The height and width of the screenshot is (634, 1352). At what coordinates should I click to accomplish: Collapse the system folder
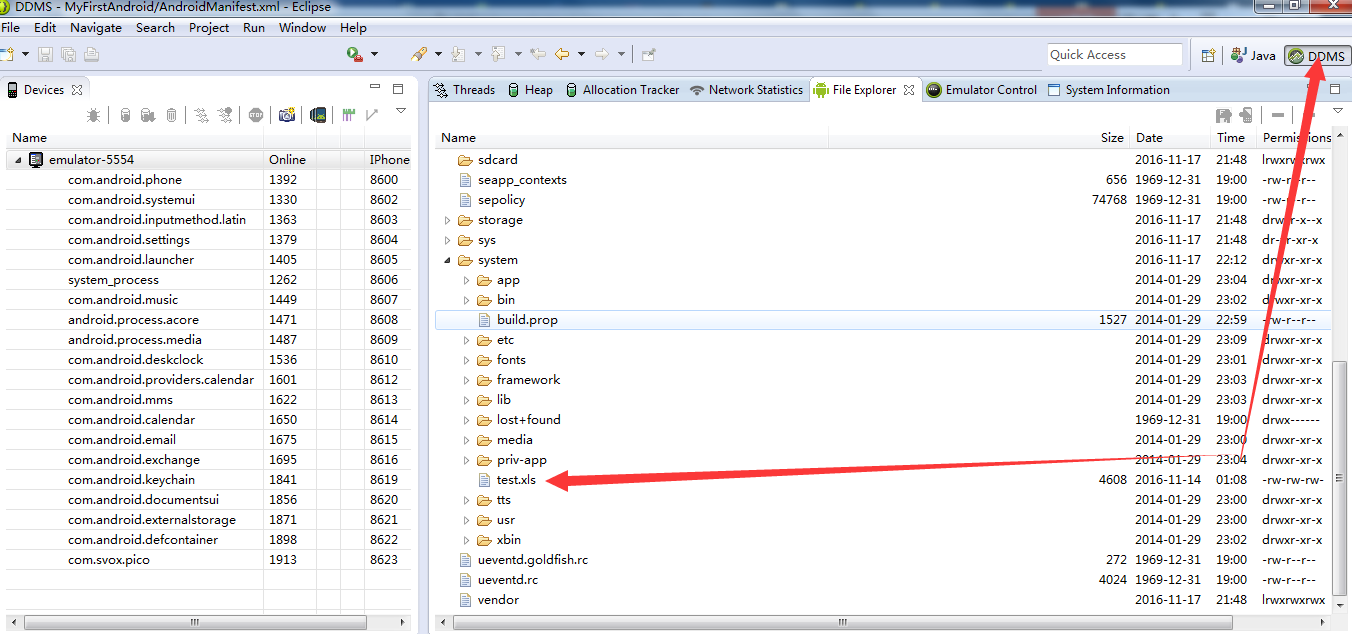pyautogui.click(x=447, y=260)
